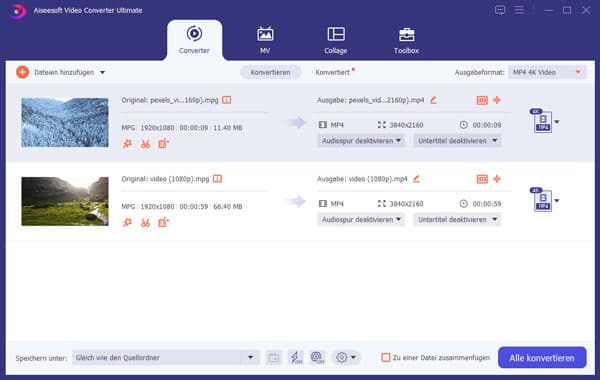Click the compress video icon in video (1080p) row
This screenshot has width=600, height=380.
[x=482, y=179]
